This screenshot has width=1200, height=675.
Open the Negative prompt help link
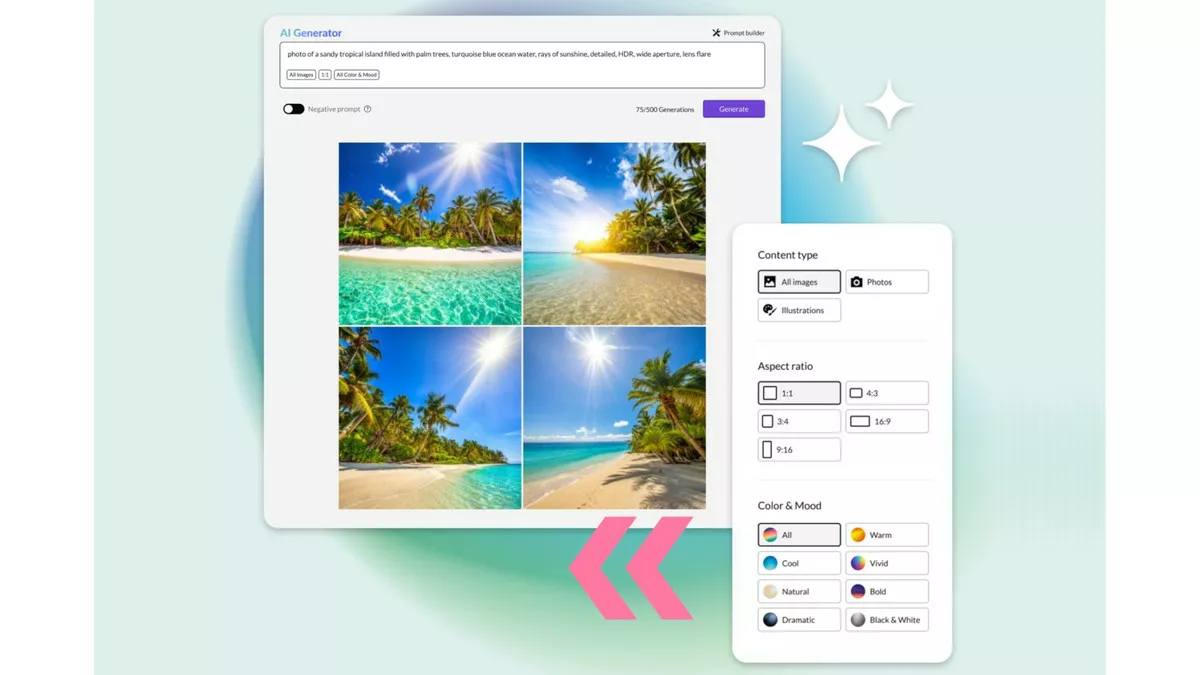click(367, 109)
